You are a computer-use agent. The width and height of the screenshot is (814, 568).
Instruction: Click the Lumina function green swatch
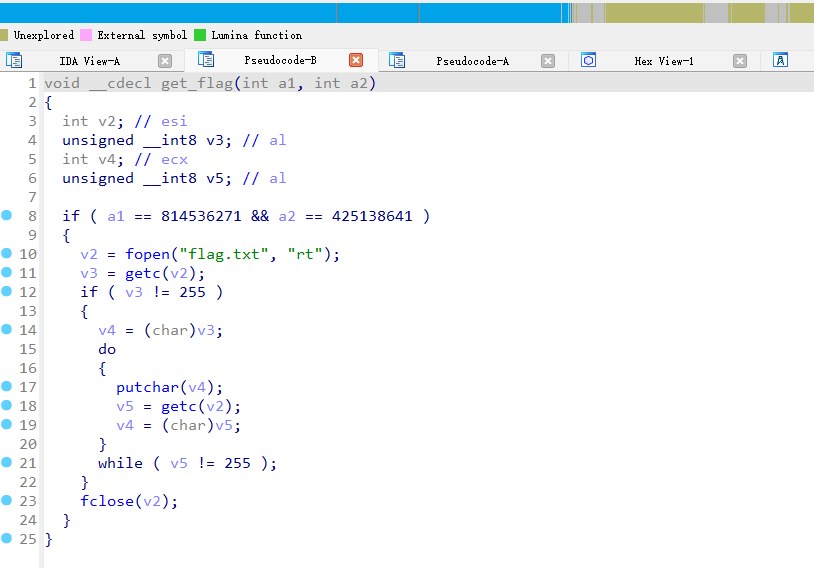(200, 35)
